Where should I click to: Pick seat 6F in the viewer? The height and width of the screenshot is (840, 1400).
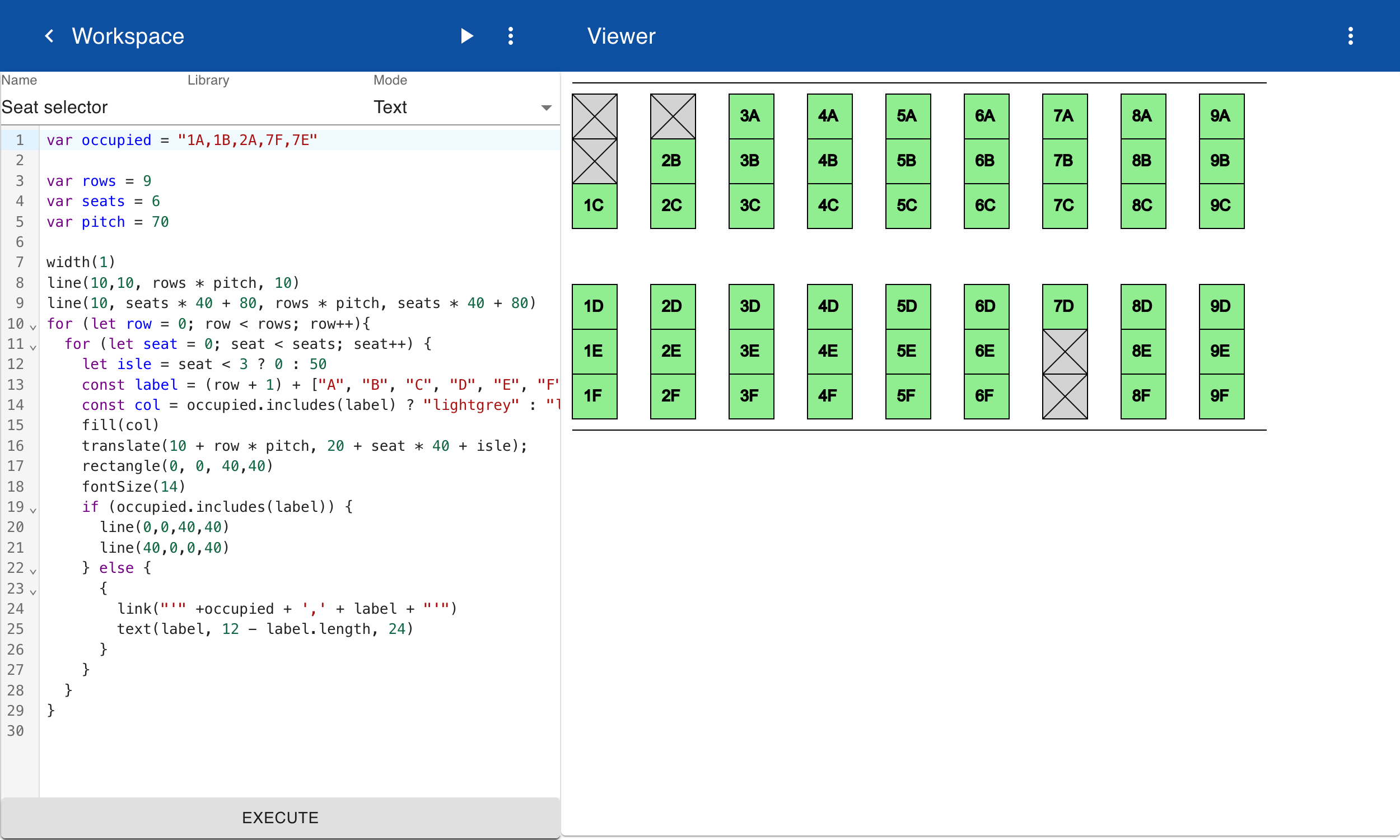coord(986,396)
